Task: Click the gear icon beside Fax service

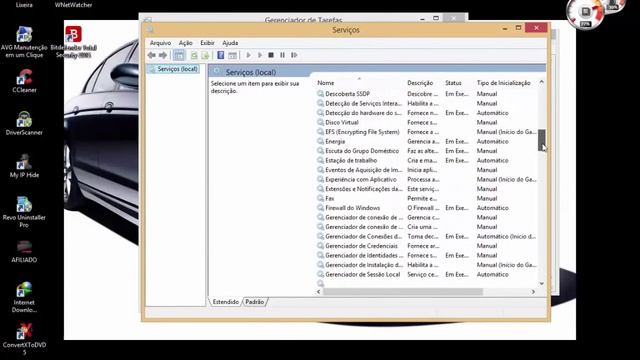Action: pyautogui.click(x=321, y=198)
